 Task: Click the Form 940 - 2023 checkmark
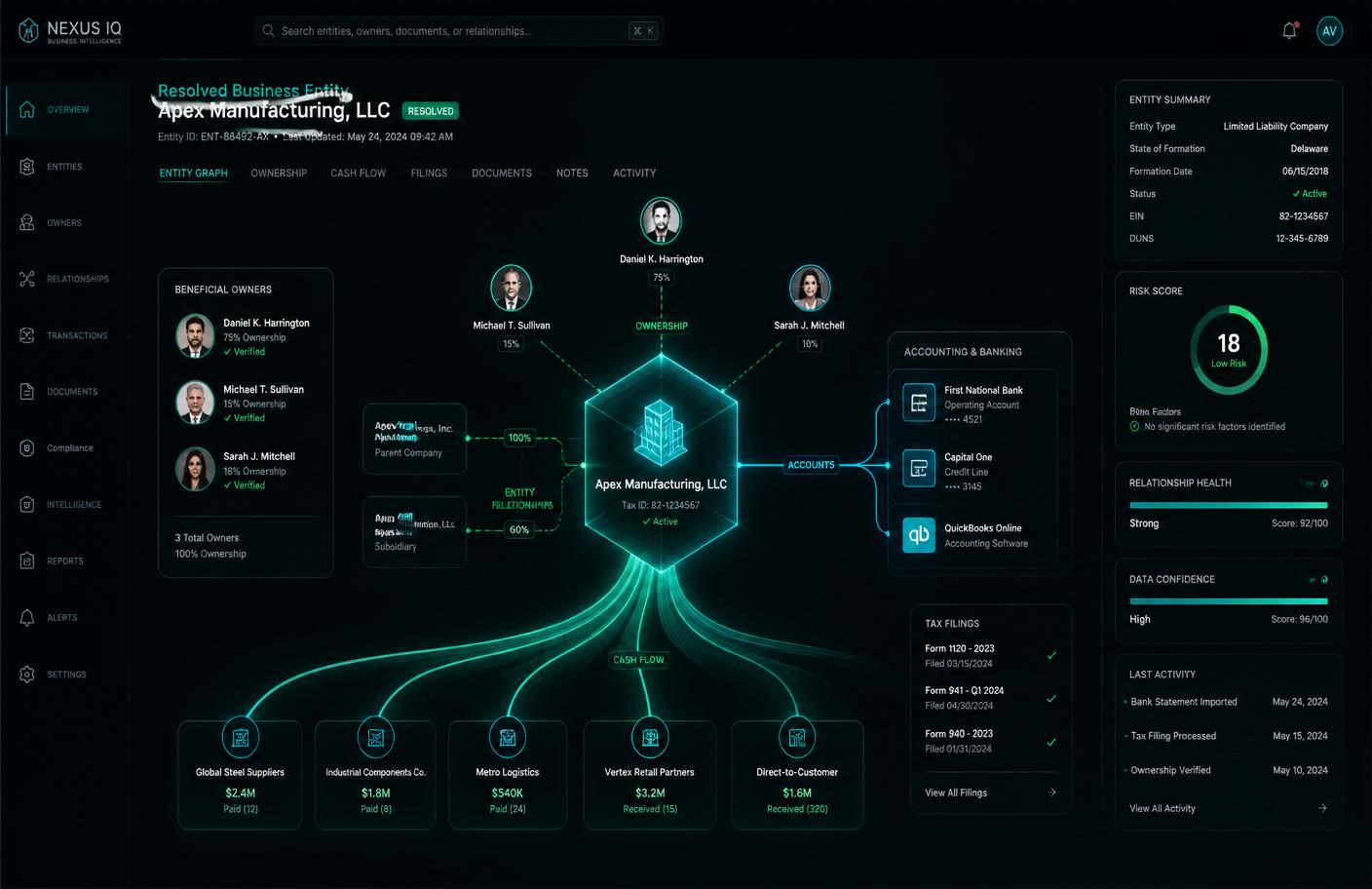pos(1051,742)
